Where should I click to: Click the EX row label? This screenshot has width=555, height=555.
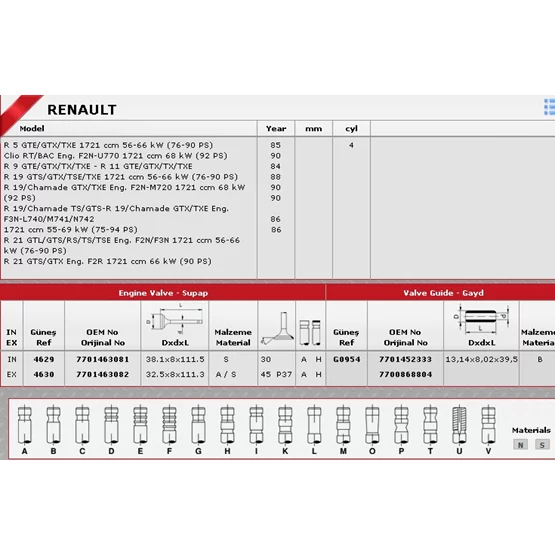tap(12, 374)
